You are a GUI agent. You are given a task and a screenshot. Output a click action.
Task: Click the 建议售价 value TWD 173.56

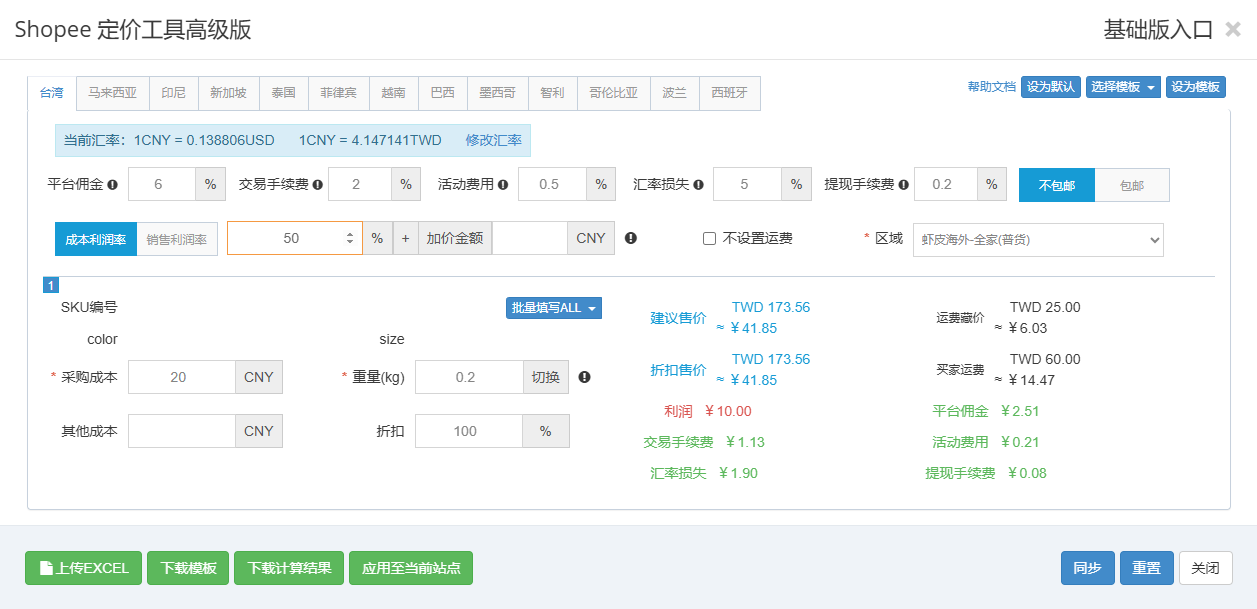(771, 308)
